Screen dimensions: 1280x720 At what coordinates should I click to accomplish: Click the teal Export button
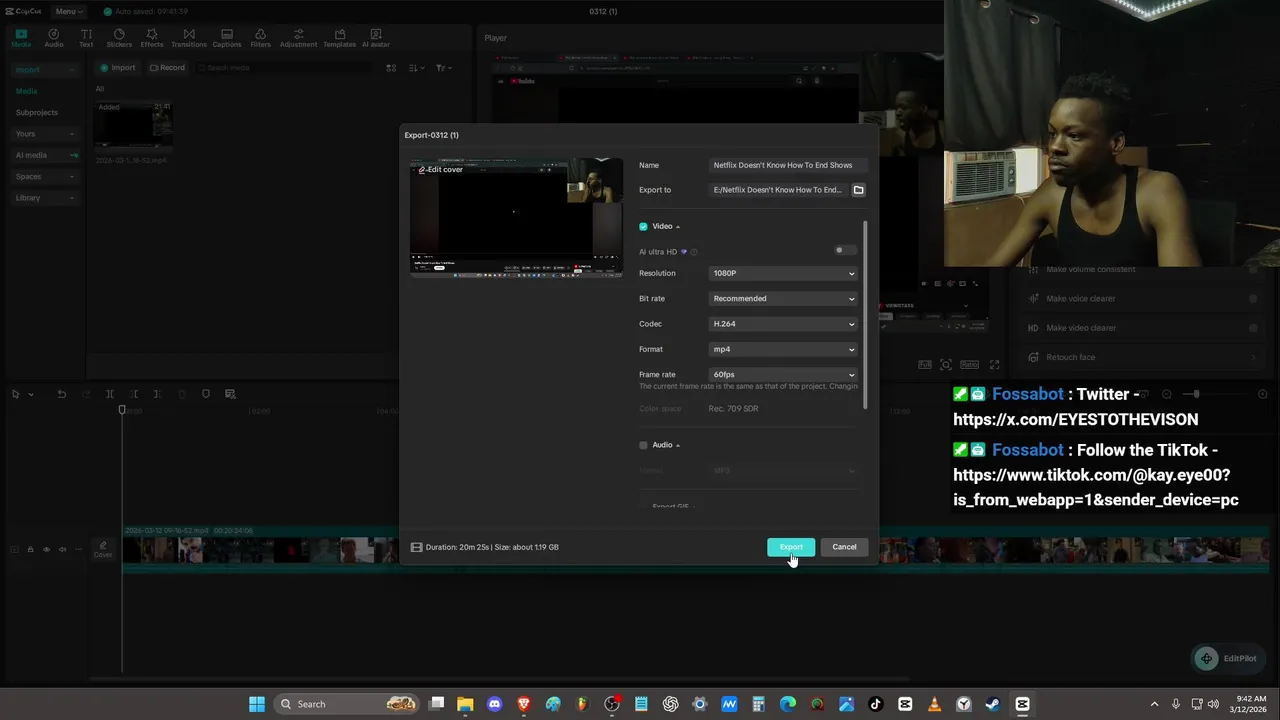tap(791, 547)
